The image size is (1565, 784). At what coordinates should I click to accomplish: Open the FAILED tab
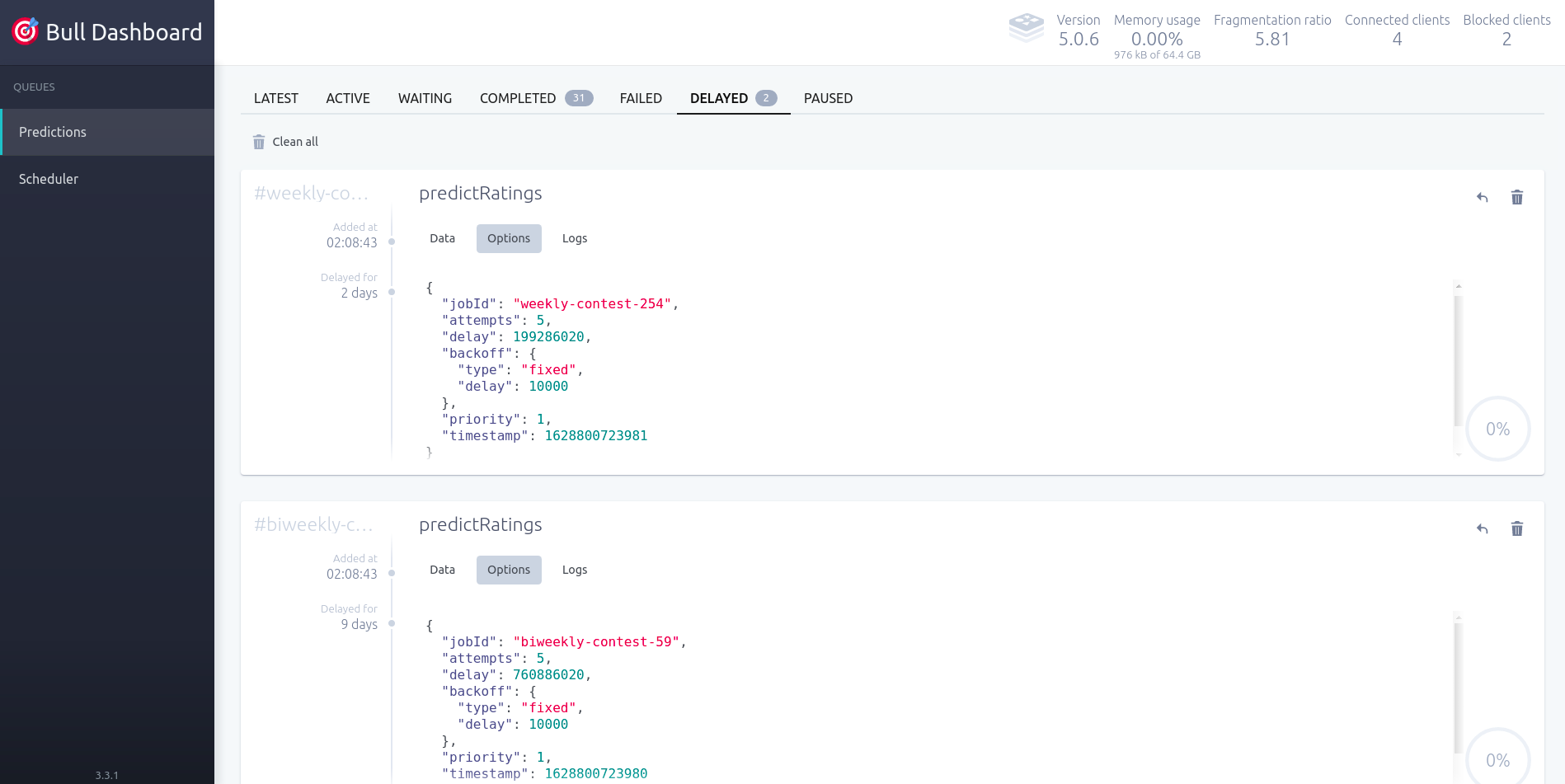(641, 98)
